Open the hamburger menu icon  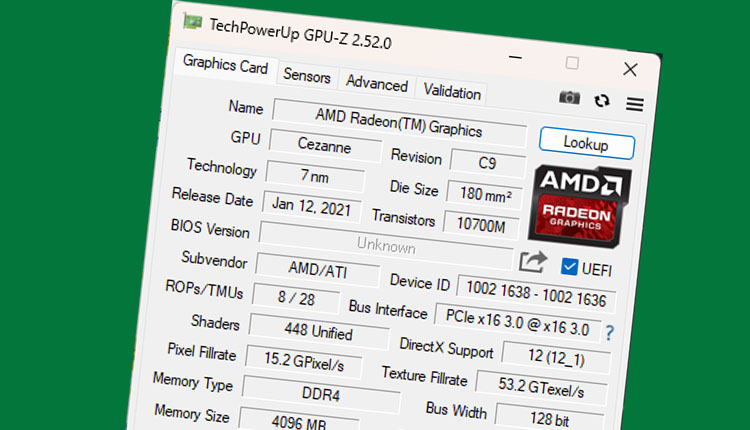pos(635,104)
